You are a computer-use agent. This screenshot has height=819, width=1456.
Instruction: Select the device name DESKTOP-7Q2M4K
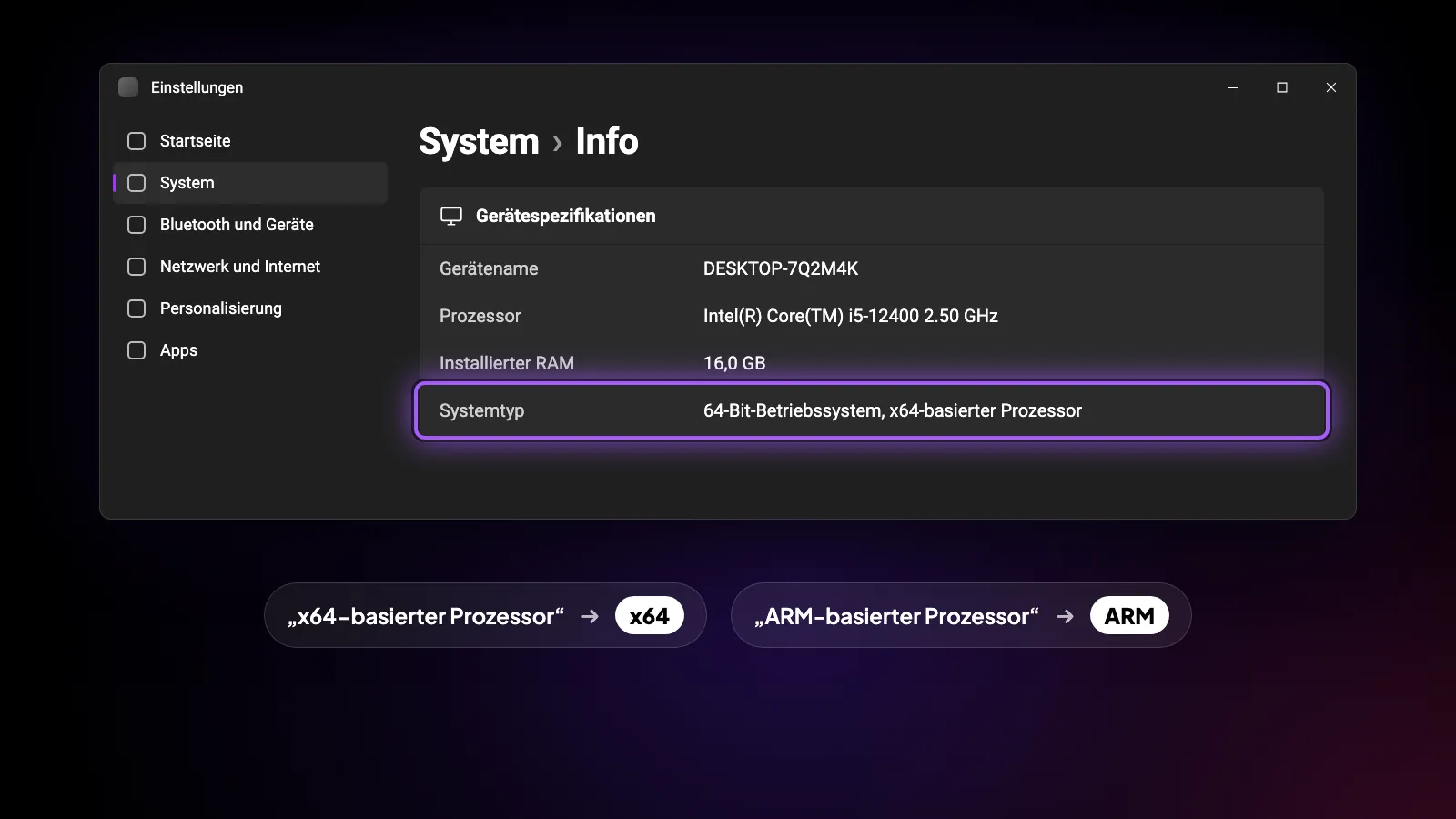pos(781,268)
